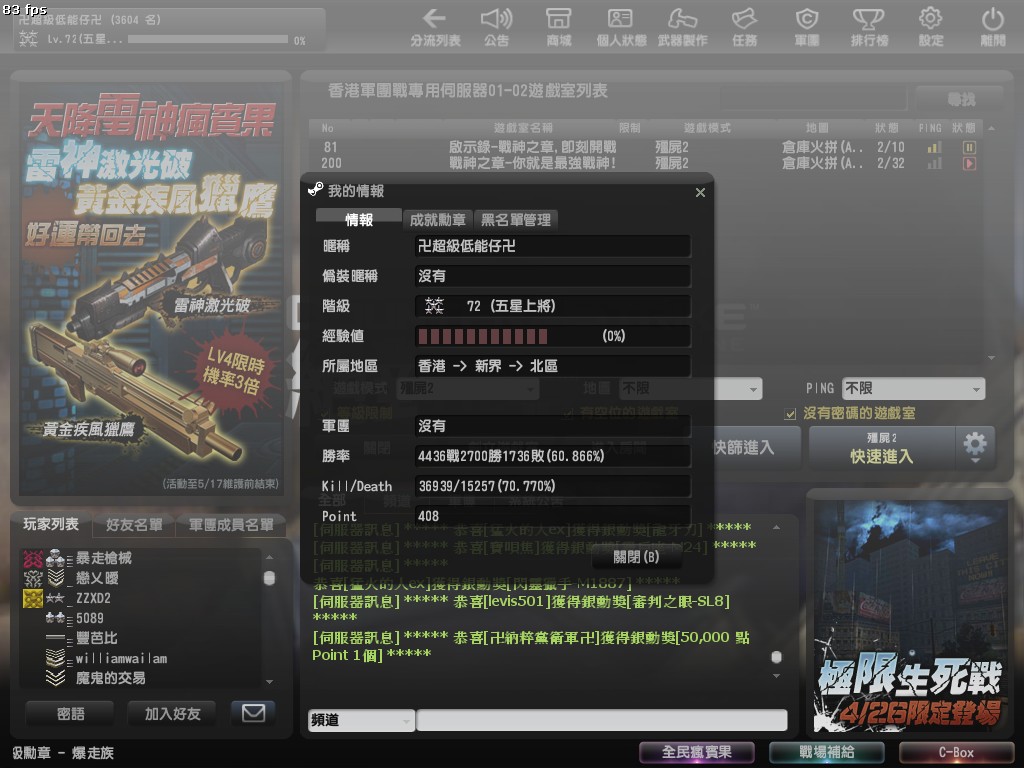Image resolution: width=1024 pixels, height=768 pixels.
Task: Switch to the 好友名單 tab
Action: pos(134,524)
